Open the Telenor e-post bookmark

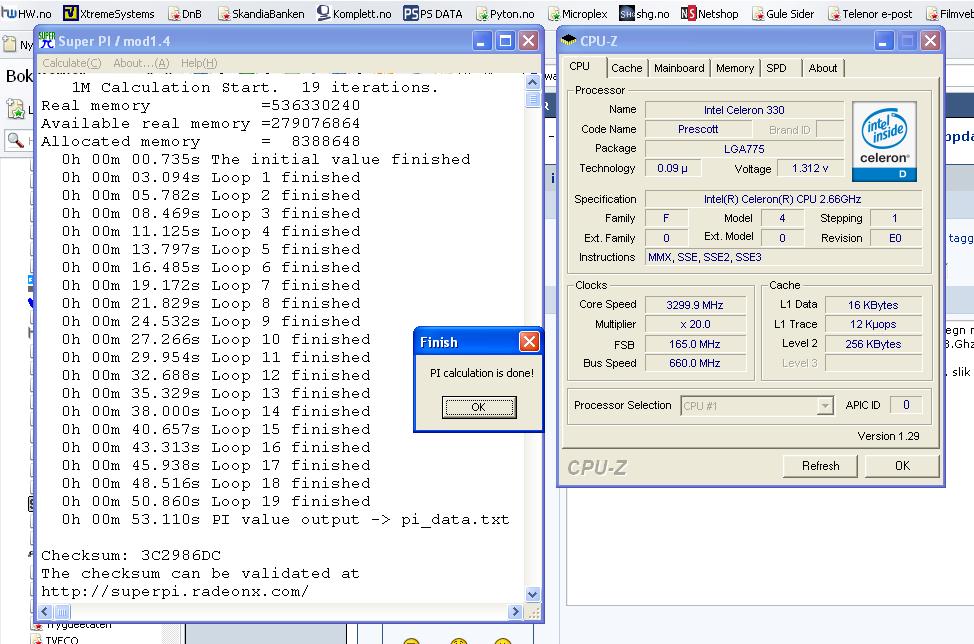pyautogui.click(x=870, y=13)
